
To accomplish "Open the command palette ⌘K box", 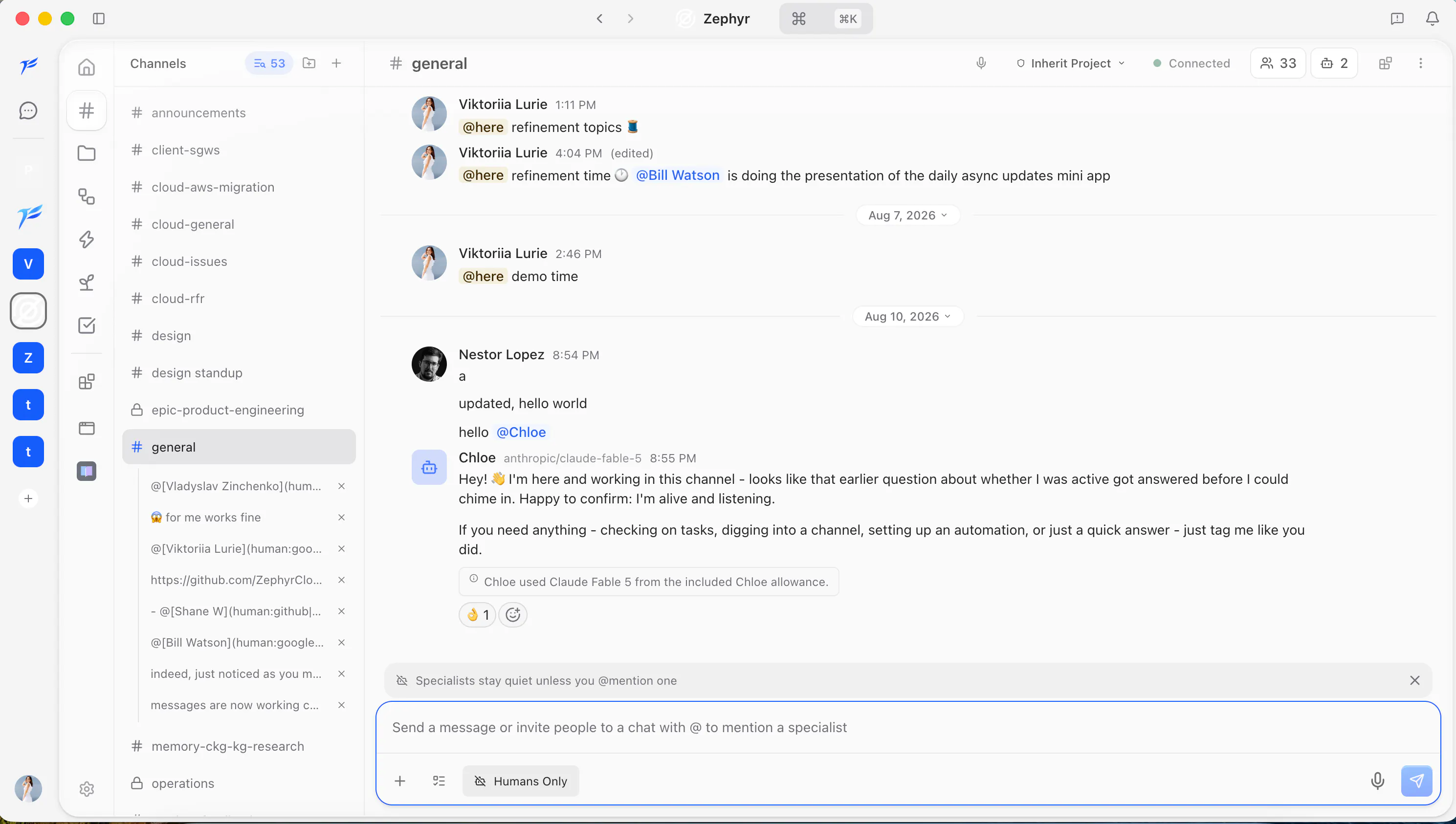I will [x=826, y=19].
